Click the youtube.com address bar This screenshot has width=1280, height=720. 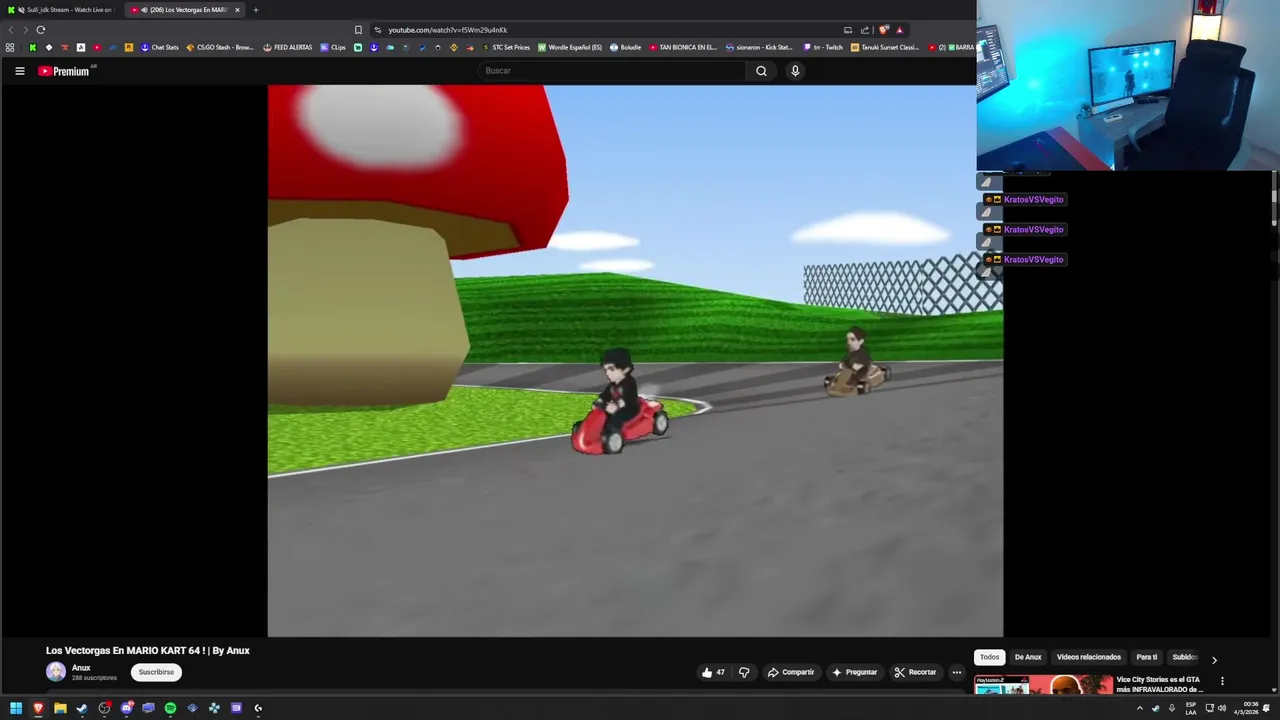(x=610, y=30)
